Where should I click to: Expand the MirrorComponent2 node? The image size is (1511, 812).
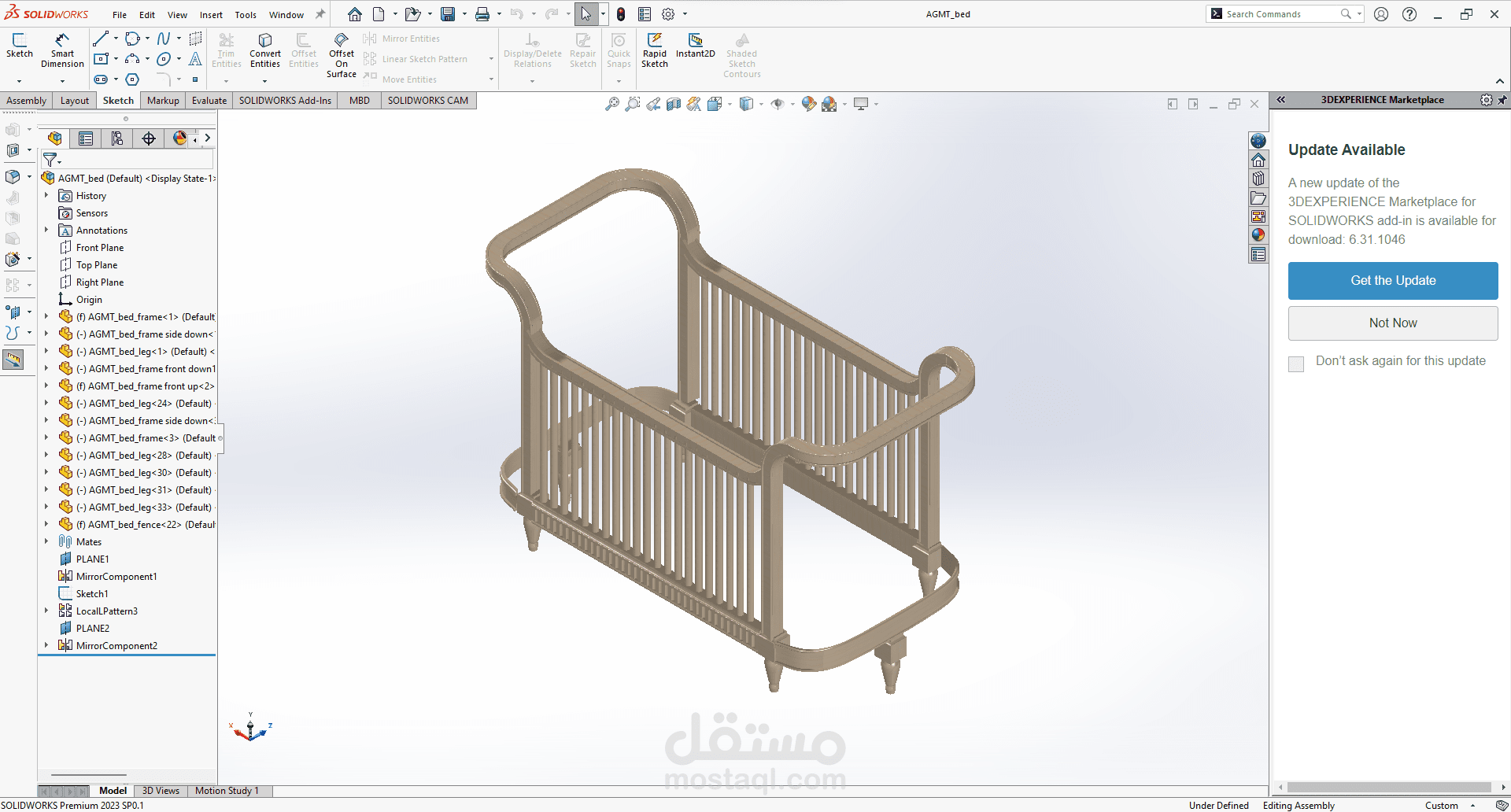tap(46, 645)
